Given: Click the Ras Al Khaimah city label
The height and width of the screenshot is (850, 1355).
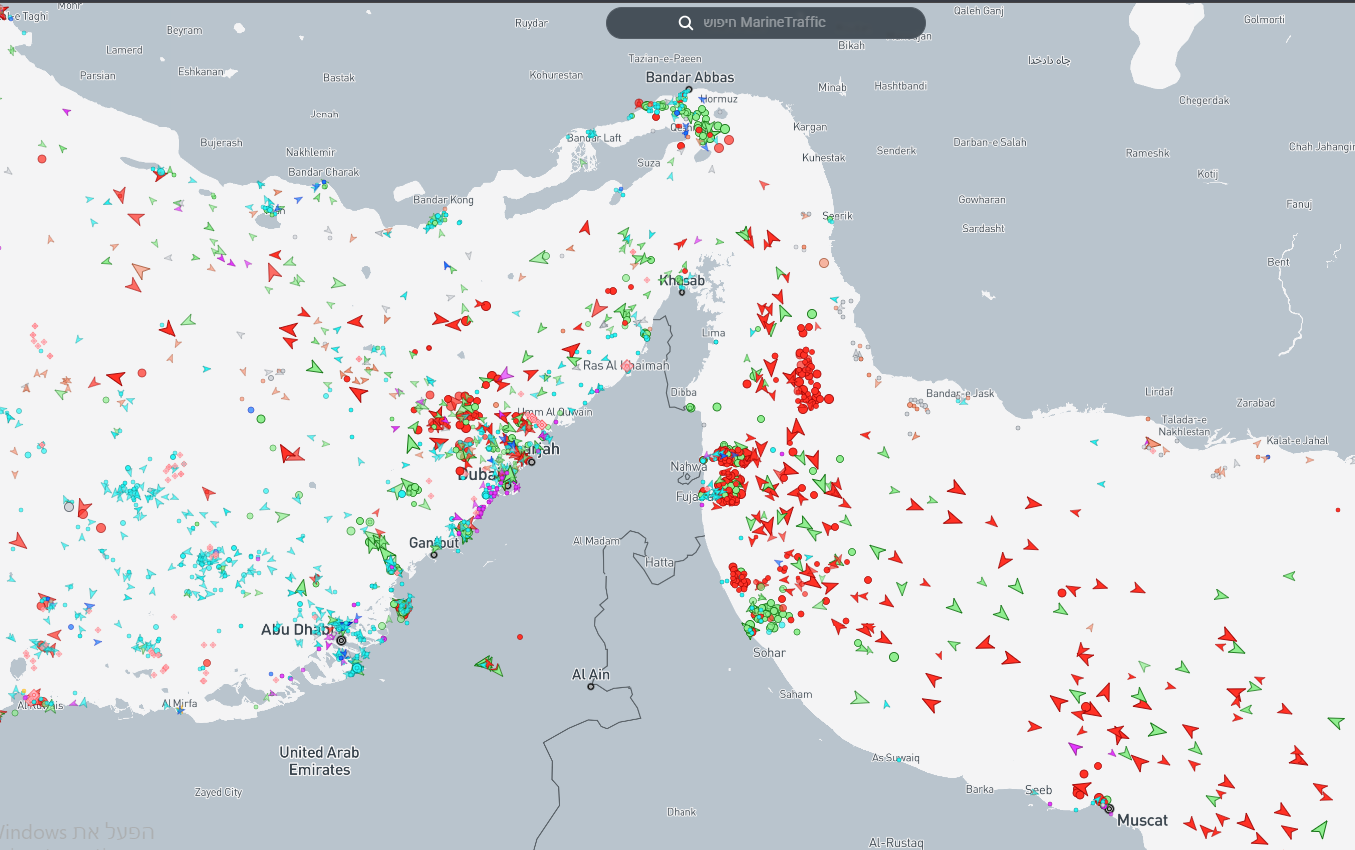Looking at the screenshot, I should (626, 365).
